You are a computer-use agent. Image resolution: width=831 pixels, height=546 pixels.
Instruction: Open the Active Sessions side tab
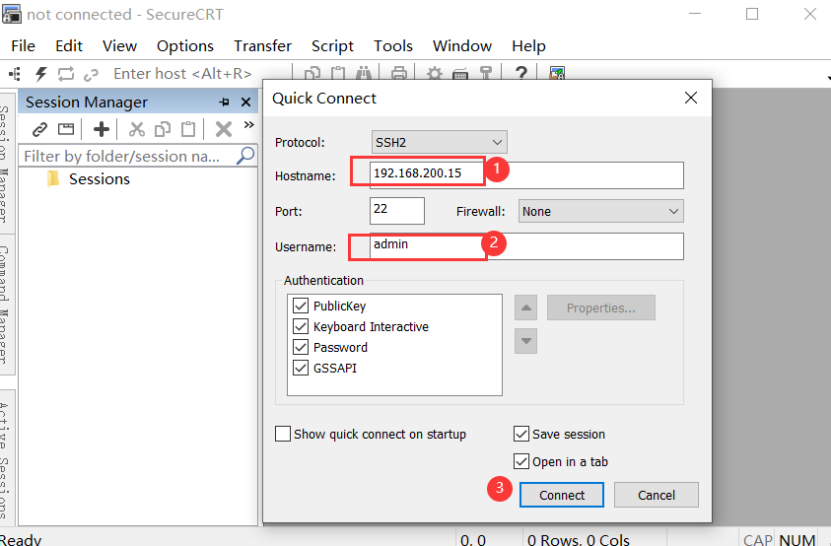(5, 460)
